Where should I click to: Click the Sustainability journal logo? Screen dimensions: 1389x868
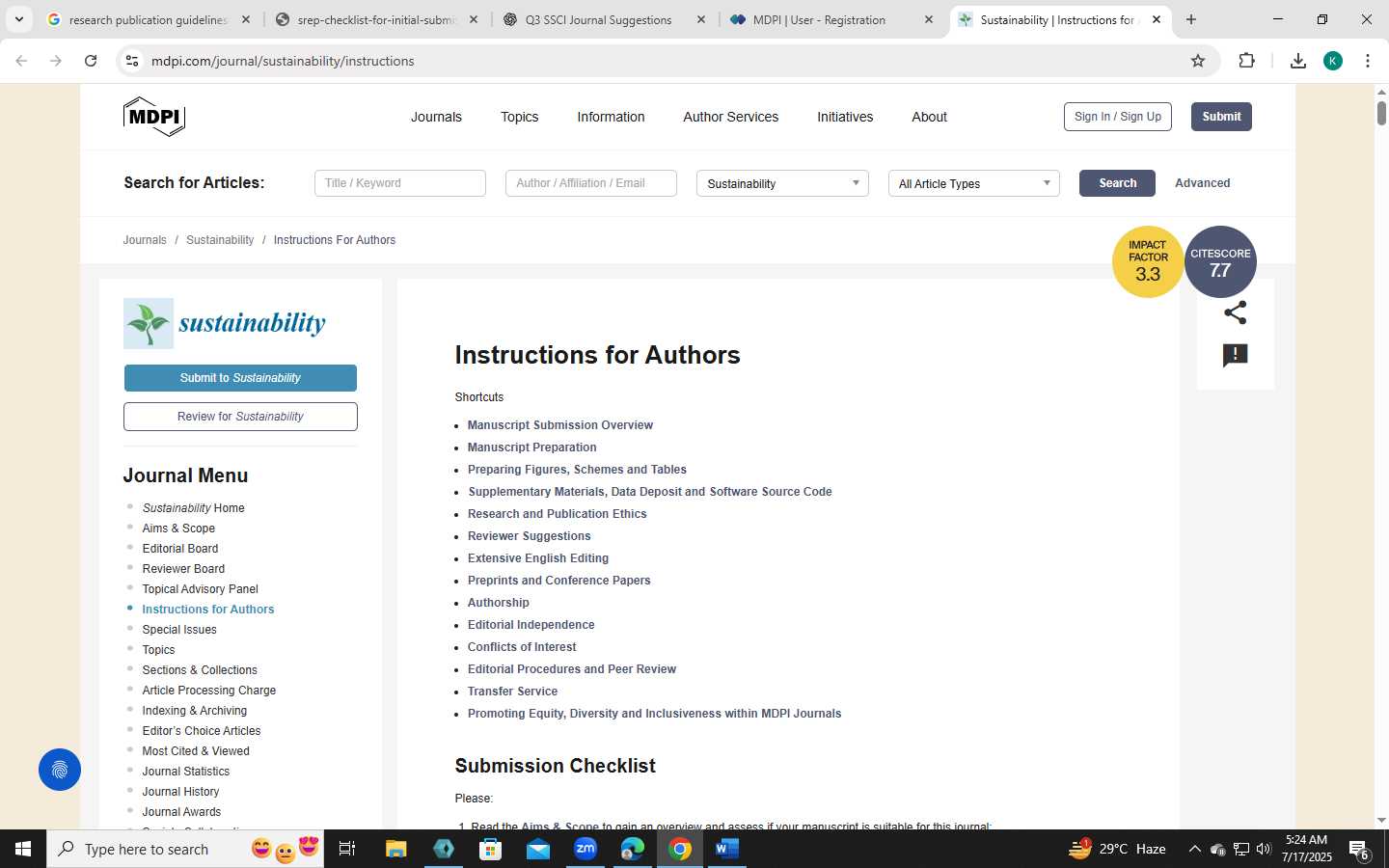click(x=225, y=323)
